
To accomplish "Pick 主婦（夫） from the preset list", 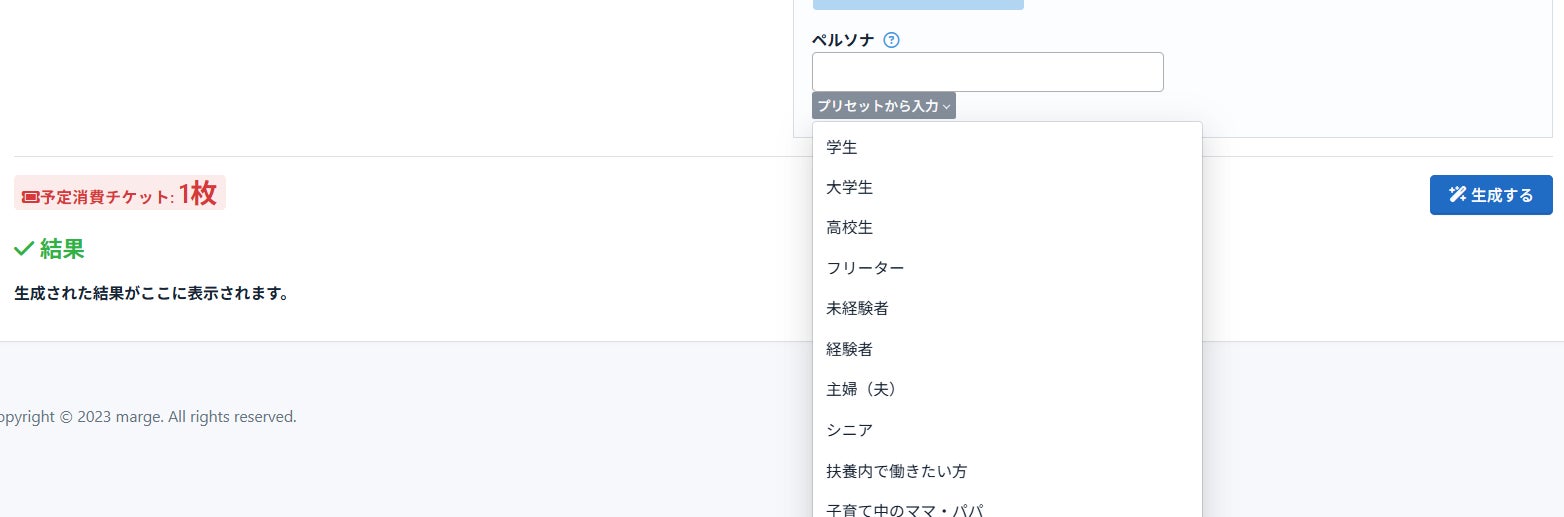I will click(x=862, y=389).
